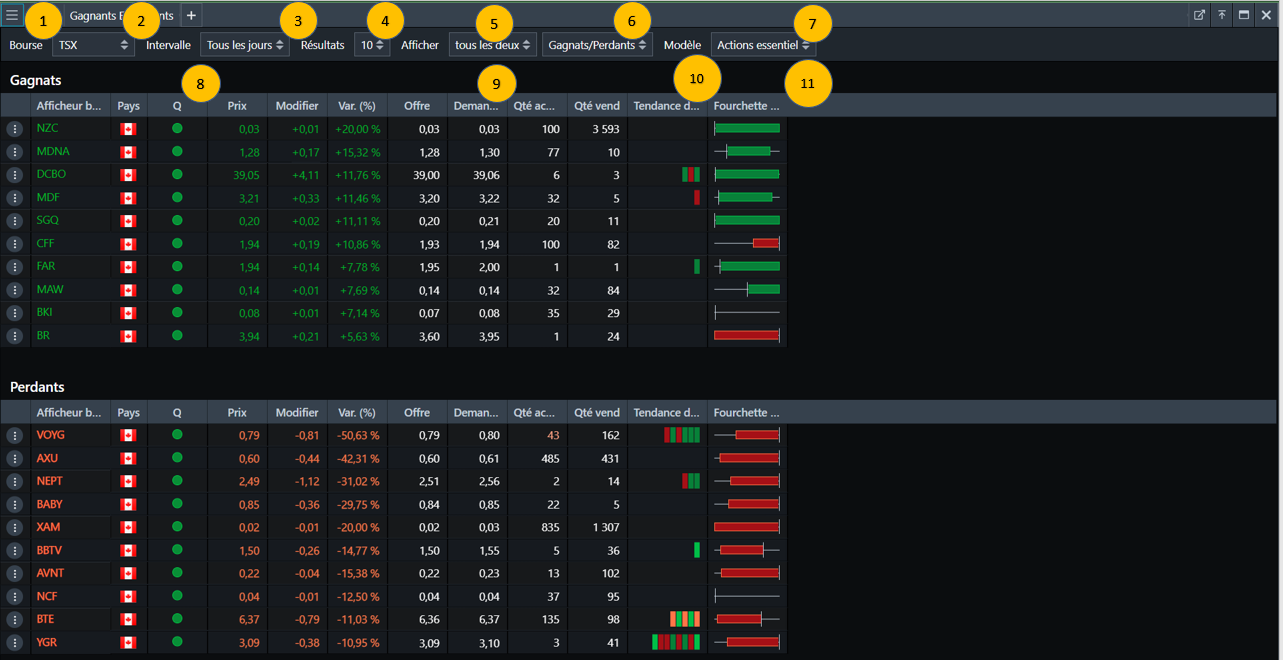
Task: Click three-dot menu beside DCBO row
Action: 15,175
